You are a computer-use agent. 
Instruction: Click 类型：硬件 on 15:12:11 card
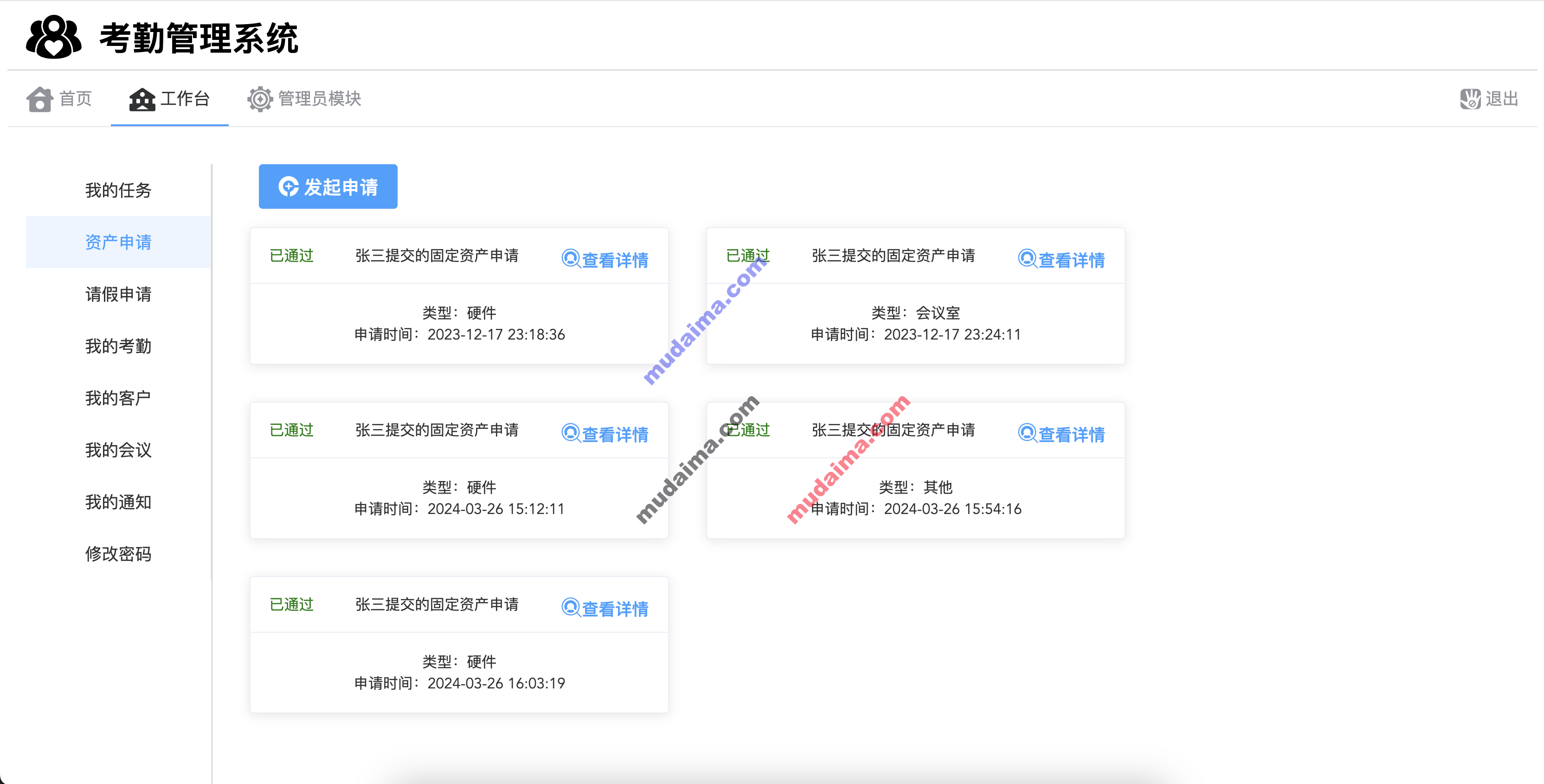460,487
